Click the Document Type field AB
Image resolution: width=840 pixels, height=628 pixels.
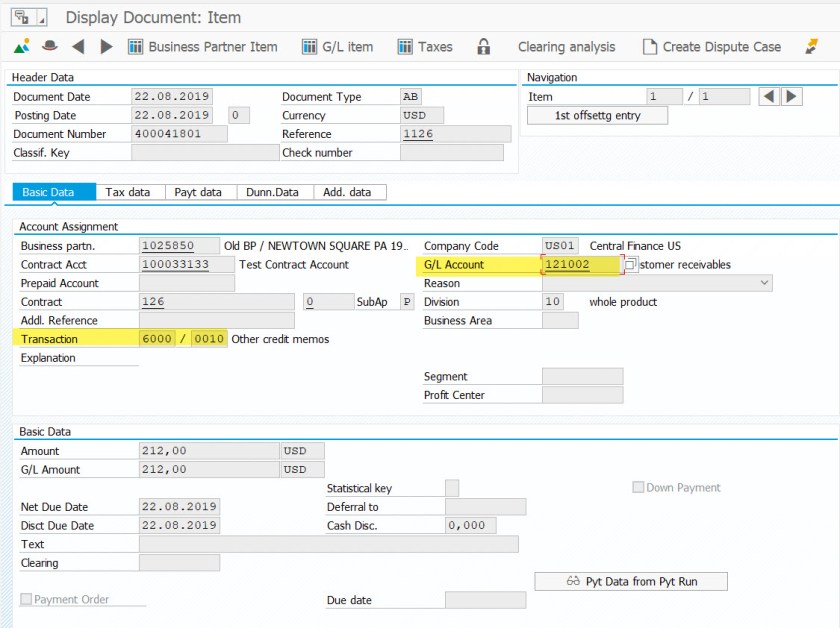[411, 97]
